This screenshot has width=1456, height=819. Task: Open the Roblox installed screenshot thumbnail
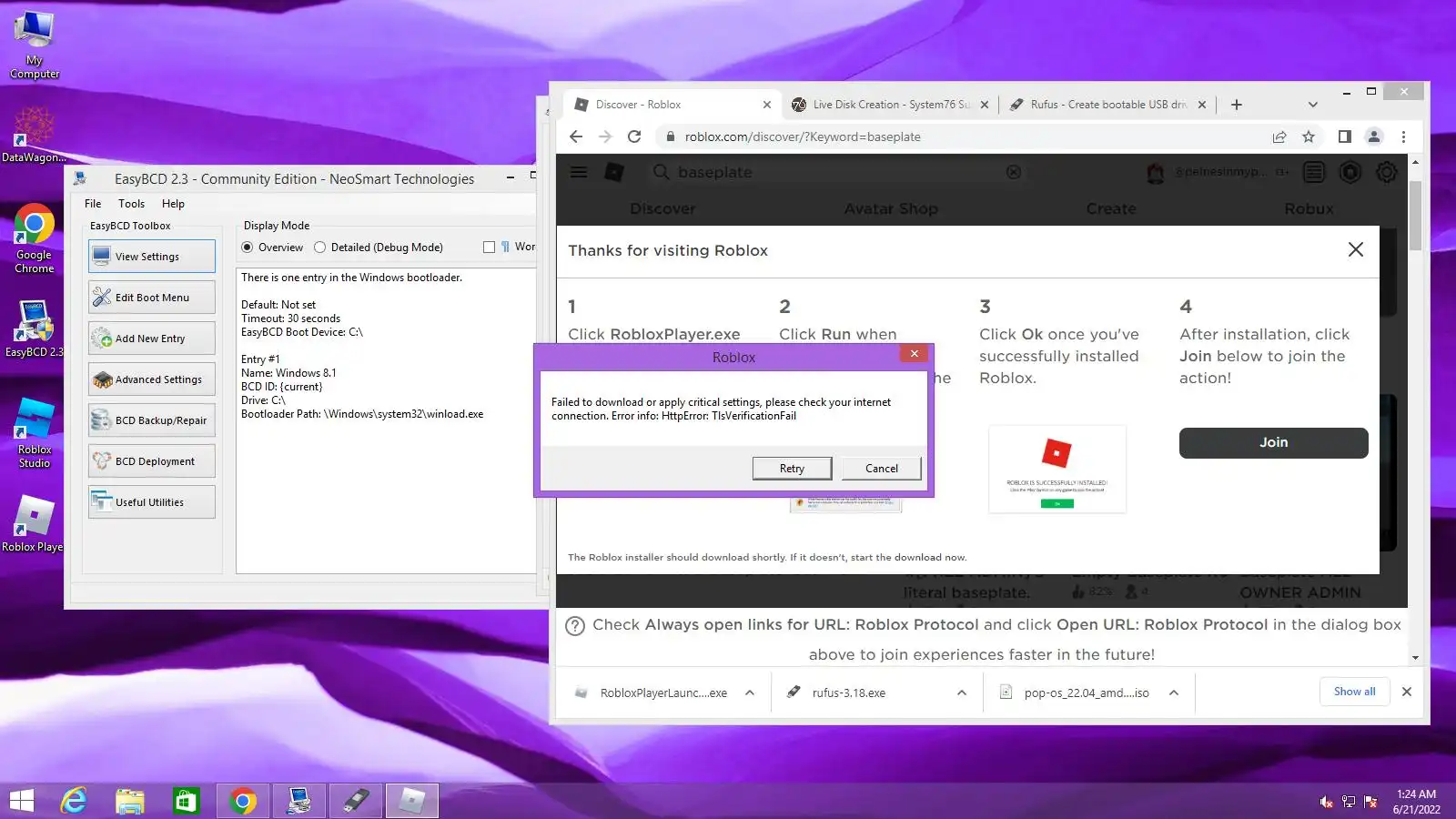pos(1057,470)
